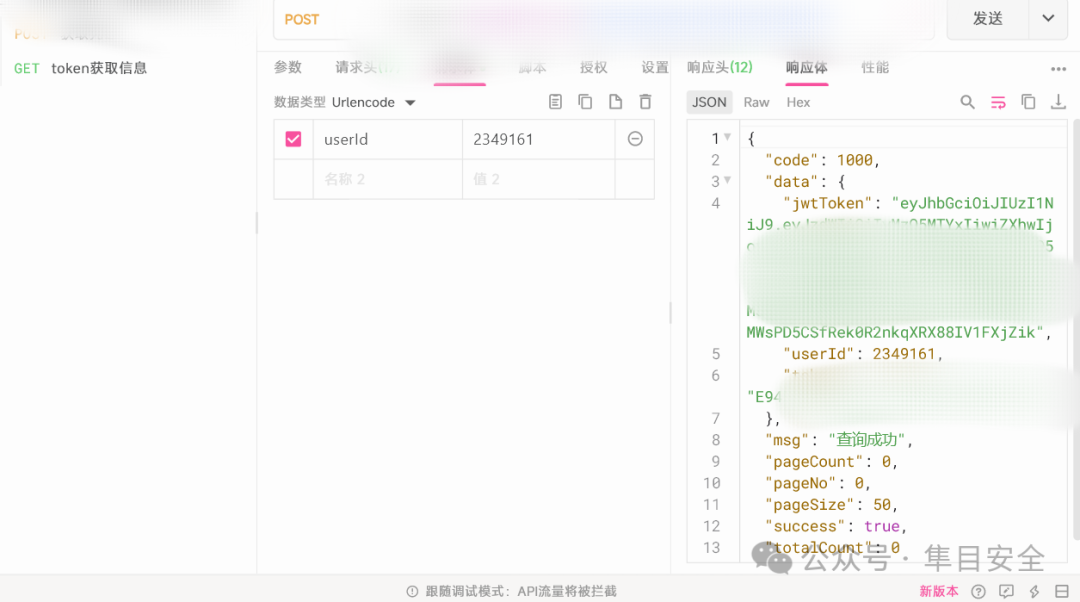Switch to the 设置 tab

click(x=654, y=68)
